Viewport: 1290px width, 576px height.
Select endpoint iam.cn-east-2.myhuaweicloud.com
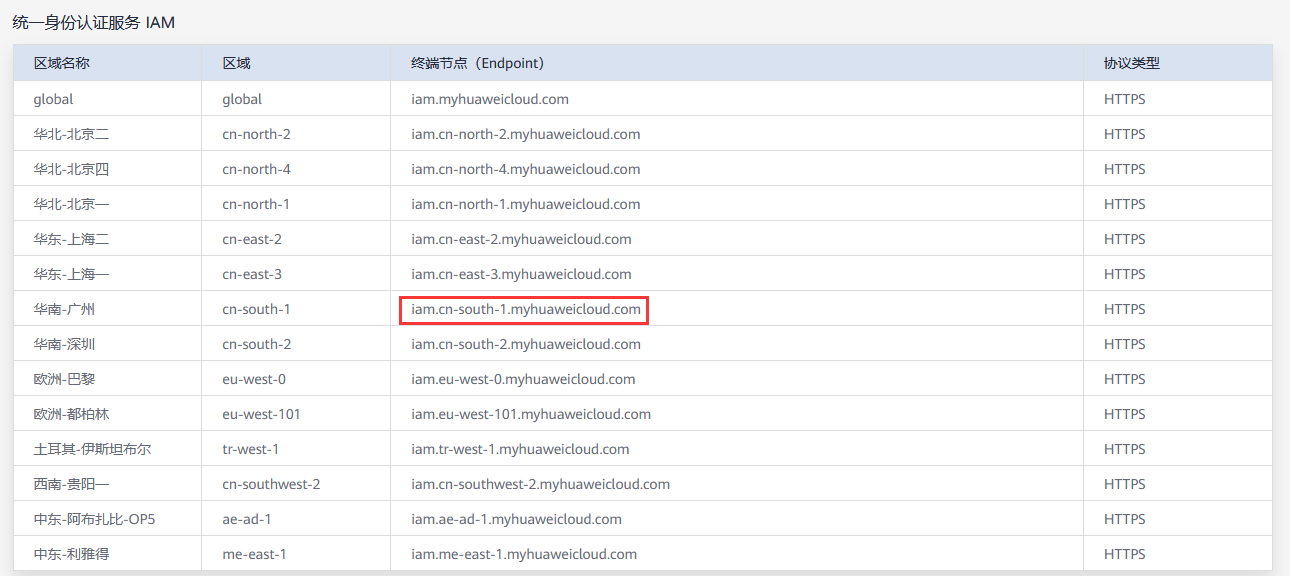point(521,239)
